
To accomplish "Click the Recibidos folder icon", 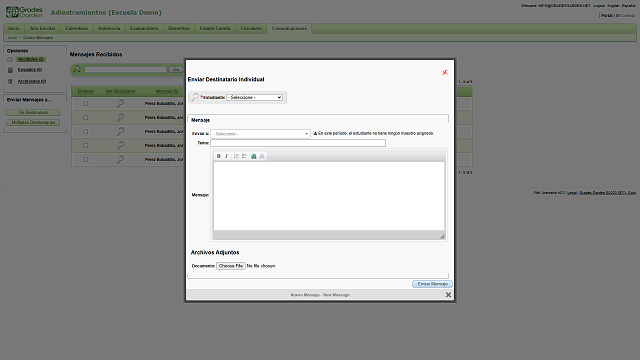I will [10, 60].
